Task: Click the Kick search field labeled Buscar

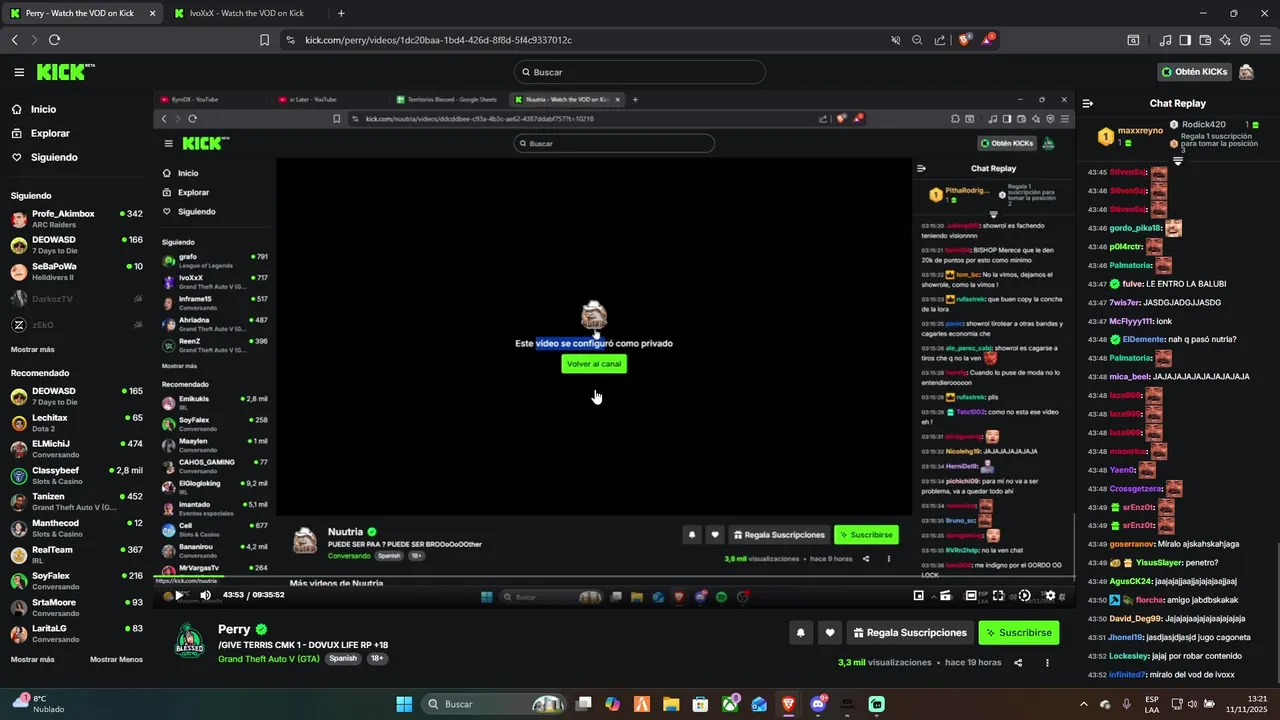Action: click(640, 72)
